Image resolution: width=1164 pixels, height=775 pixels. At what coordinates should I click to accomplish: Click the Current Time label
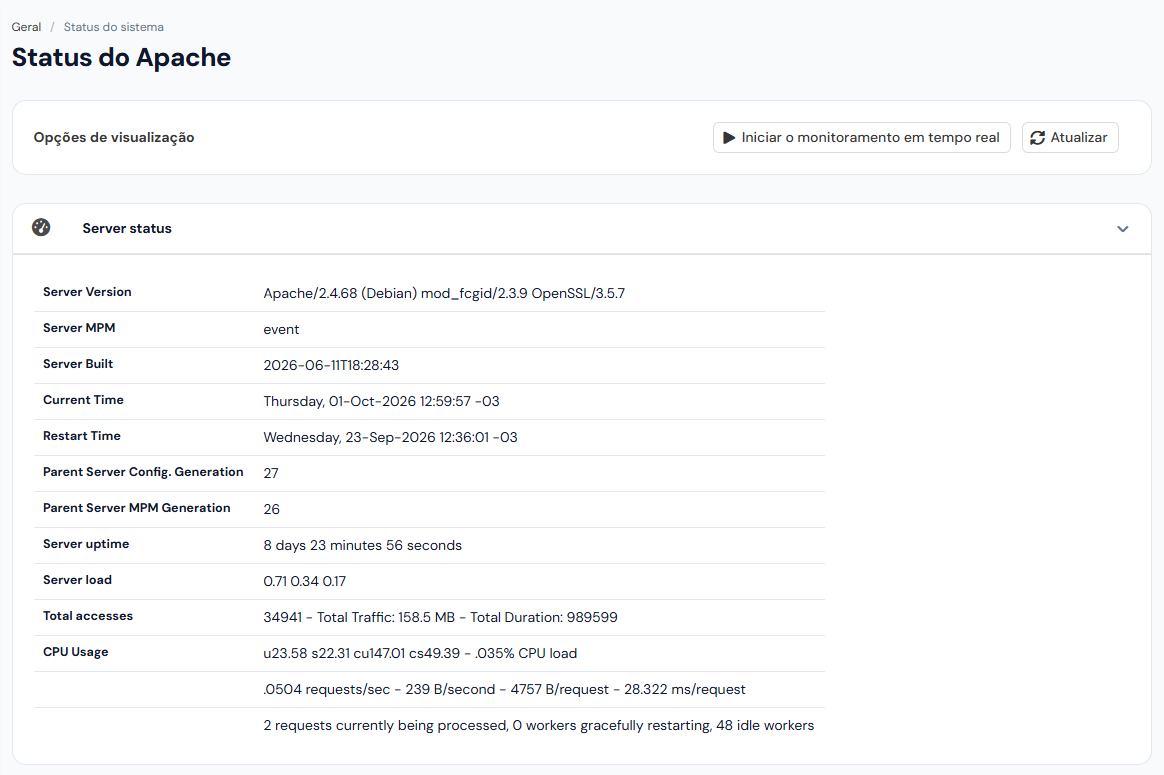coord(83,399)
